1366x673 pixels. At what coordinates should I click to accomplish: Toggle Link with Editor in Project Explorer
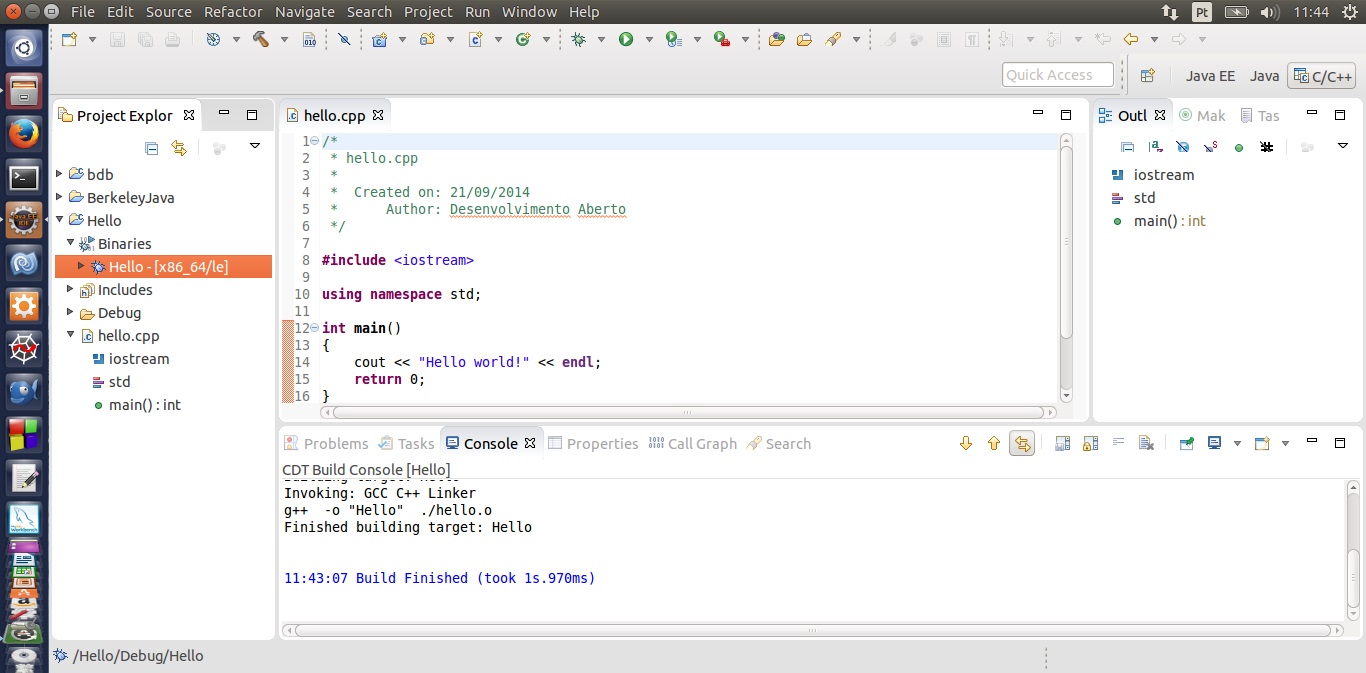(179, 148)
